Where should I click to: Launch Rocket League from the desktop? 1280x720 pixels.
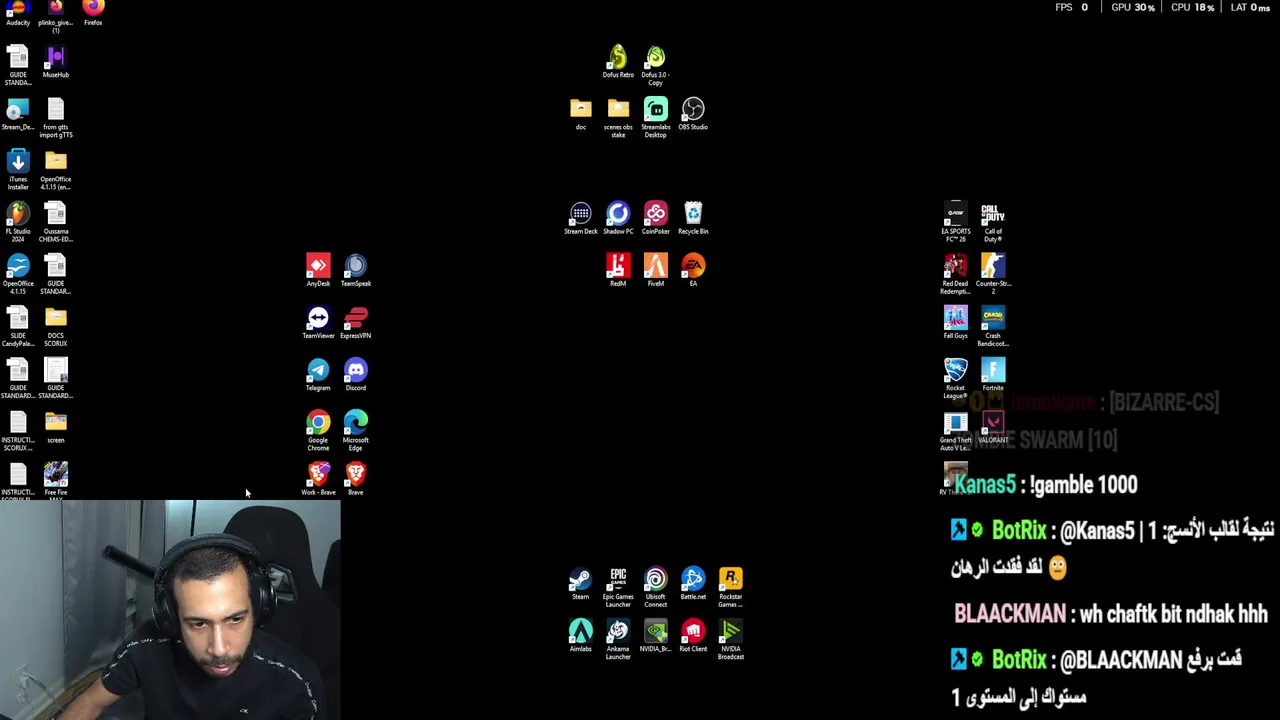click(x=955, y=377)
